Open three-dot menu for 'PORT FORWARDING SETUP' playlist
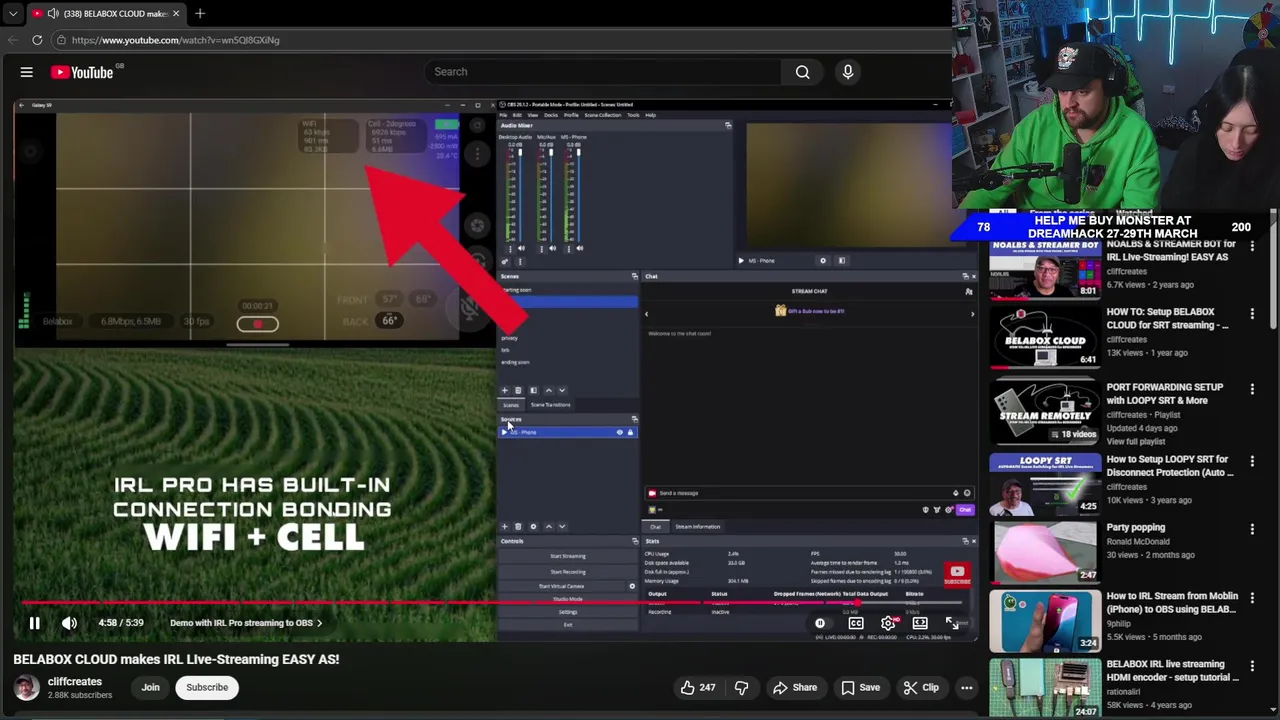The height and width of the screenshot is (720, 1280). point(1252,389)
